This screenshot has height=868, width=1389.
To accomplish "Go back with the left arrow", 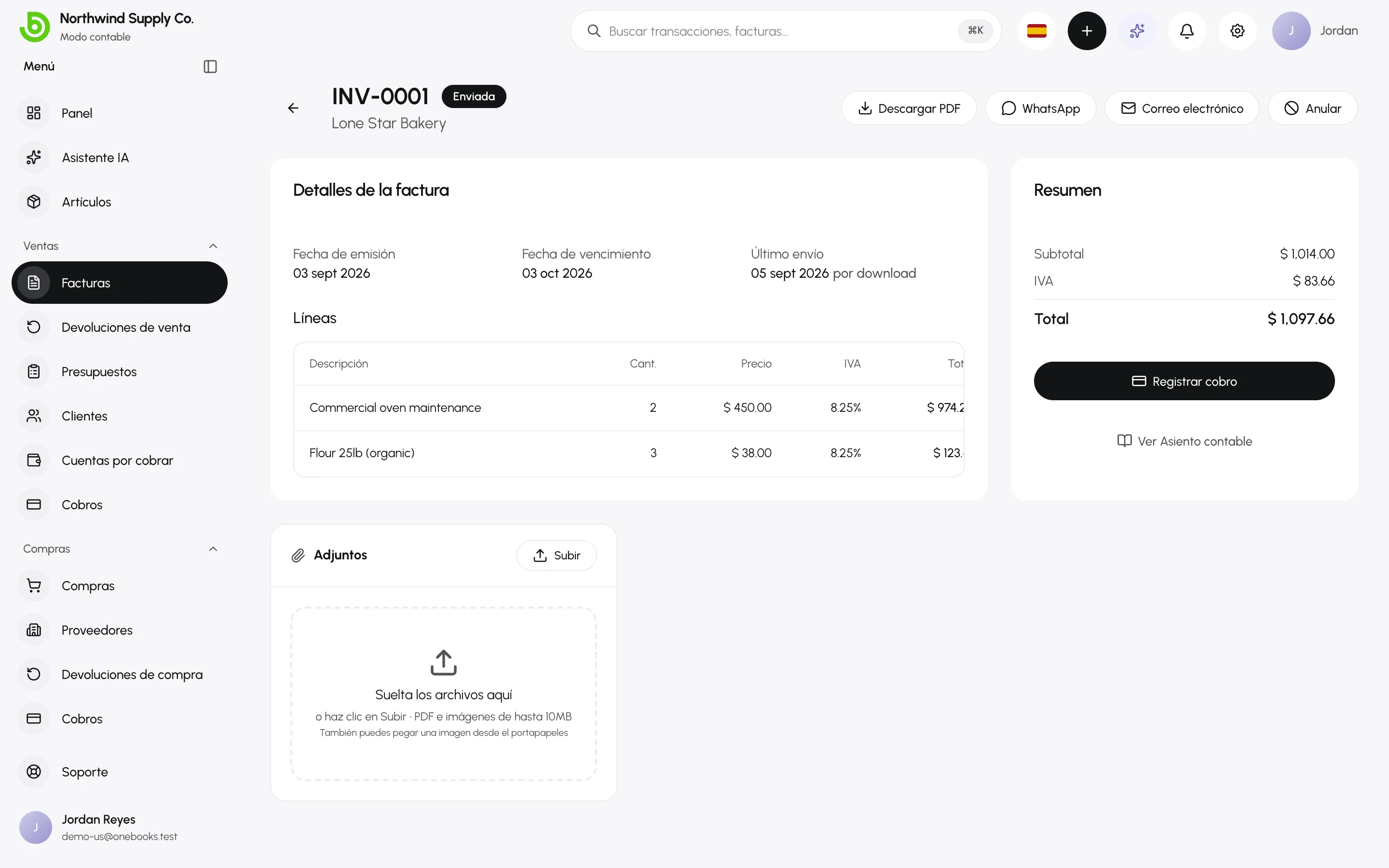I will click(293, 108).
